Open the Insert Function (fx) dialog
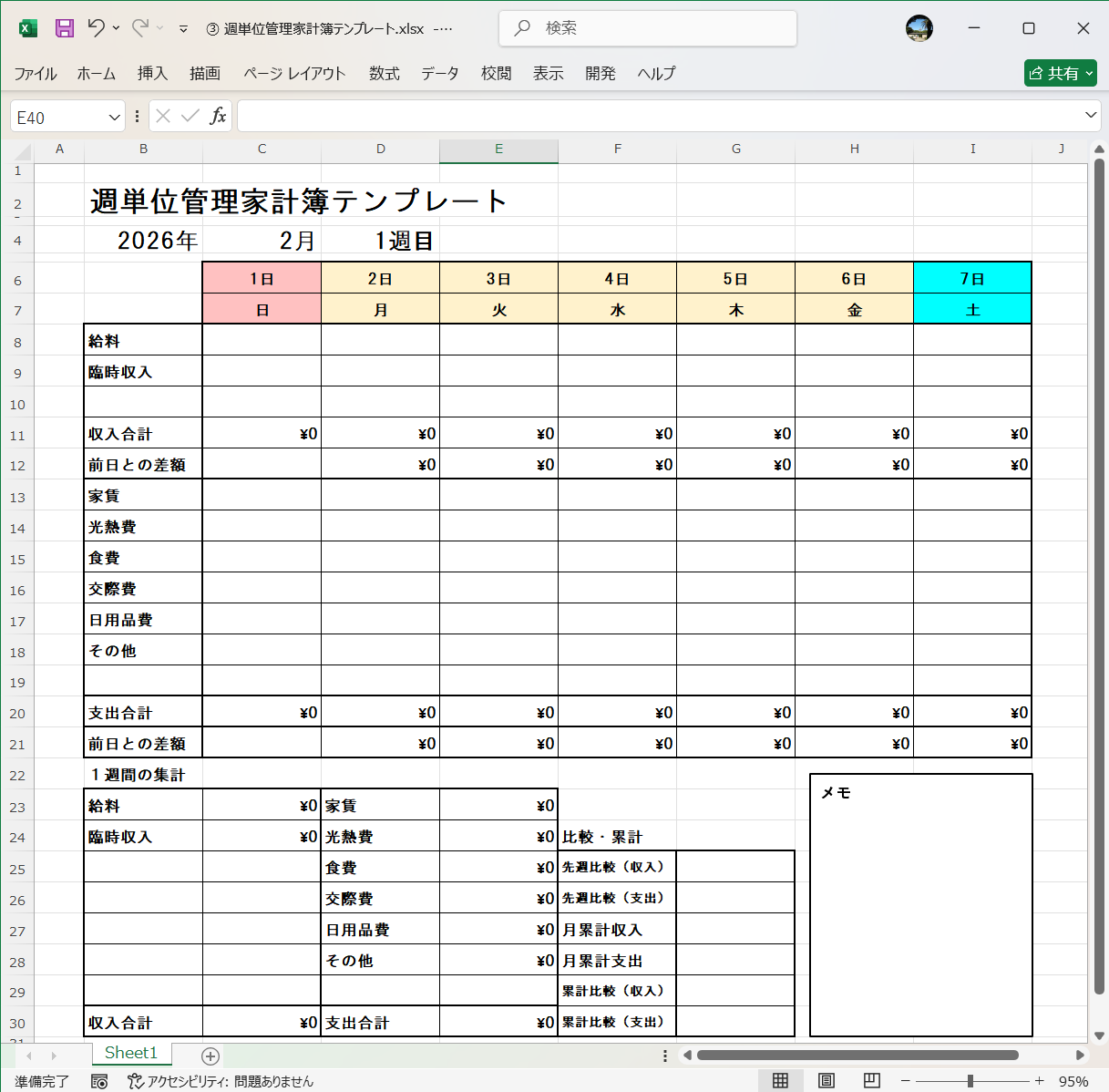Screen dimensions: 1109x1092 [218, 116]
